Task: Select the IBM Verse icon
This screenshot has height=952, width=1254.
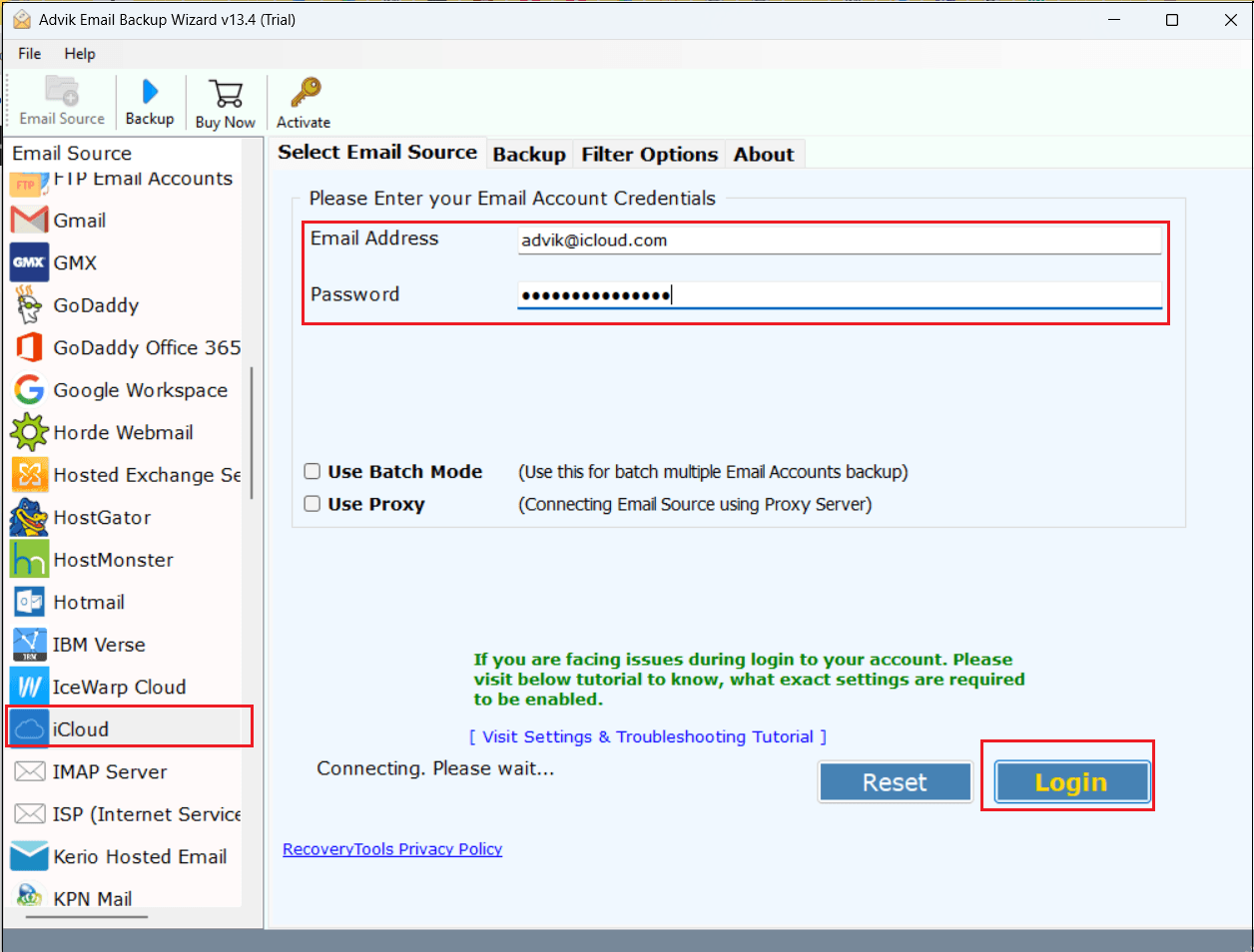Action: click(x=29, y=645)
